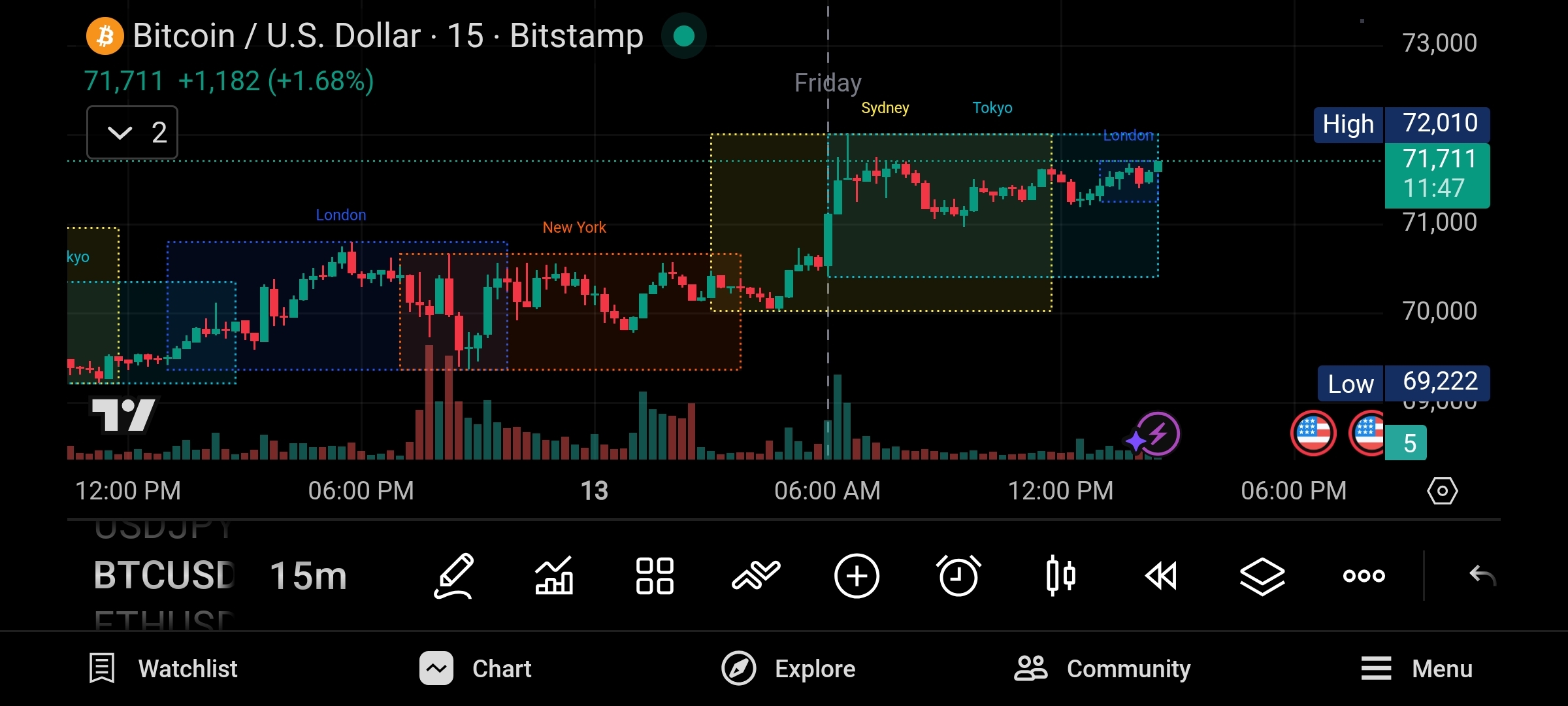Open the Community tab
The width and height of the screenshot is (1568, 706).
pos(1102,669)
